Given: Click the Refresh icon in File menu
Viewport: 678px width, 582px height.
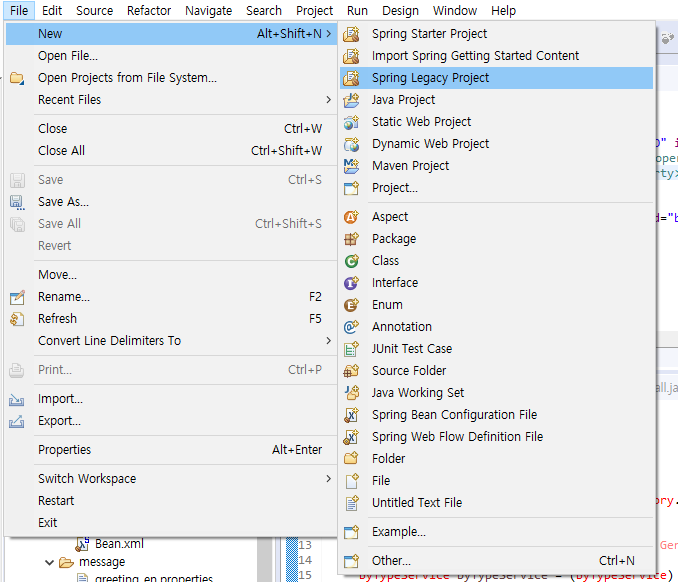Looking at the screenshot, I should tap(17, 319).
